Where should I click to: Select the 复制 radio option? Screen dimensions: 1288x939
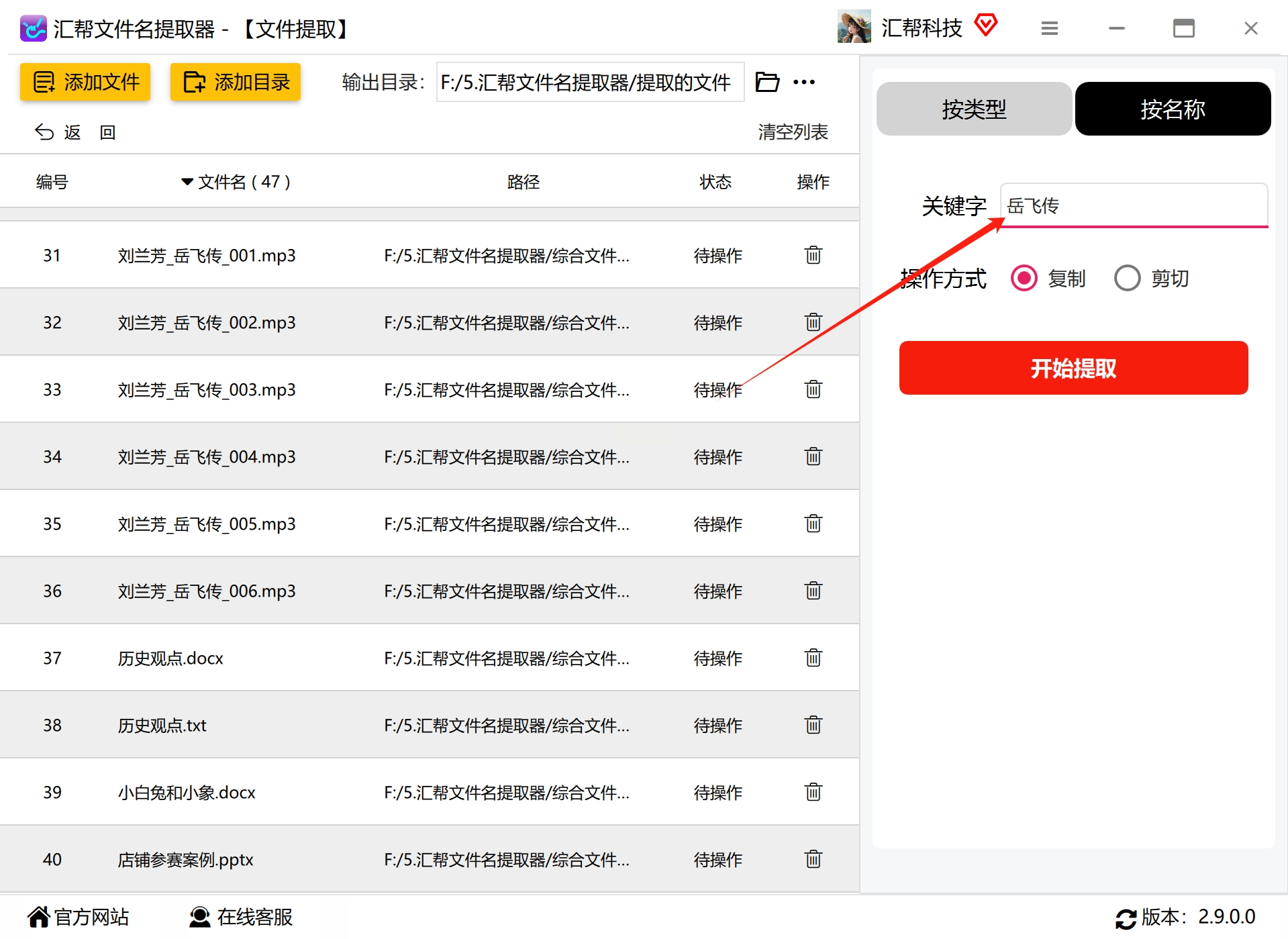(x=1024, y=278)
